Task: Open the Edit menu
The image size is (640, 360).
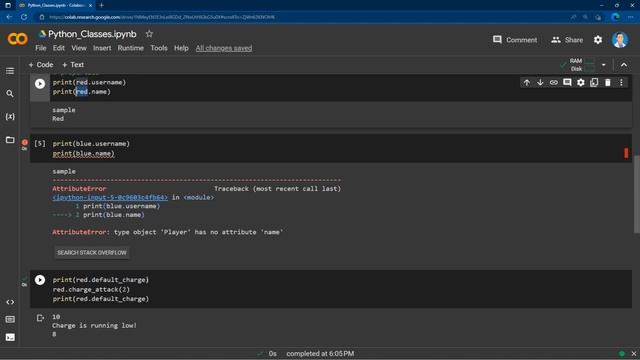Action: 58,48
